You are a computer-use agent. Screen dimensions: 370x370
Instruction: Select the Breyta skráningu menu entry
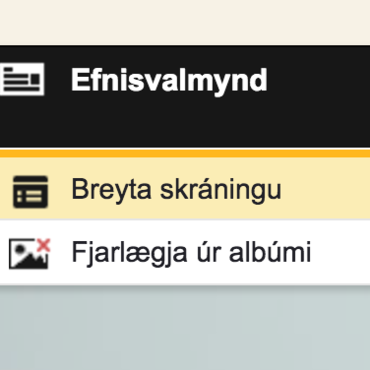tap(185, 188)
